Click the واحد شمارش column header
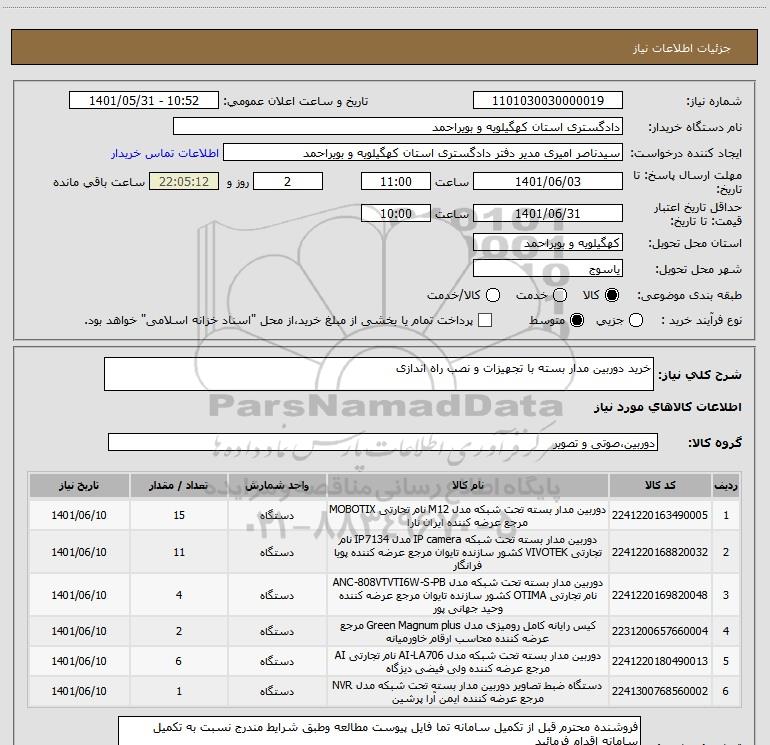Viewport: 770px width, 745px height. 277,486
